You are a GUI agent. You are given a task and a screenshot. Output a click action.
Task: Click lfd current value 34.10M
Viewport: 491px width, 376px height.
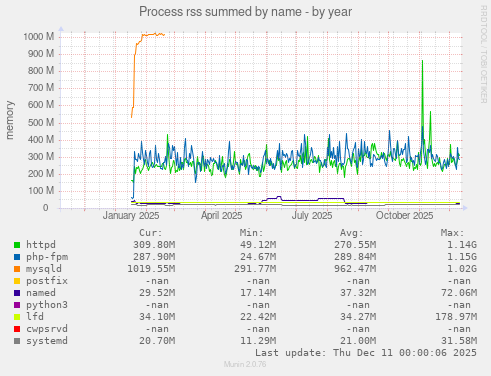pyautogui.click(x=157, y=317)
